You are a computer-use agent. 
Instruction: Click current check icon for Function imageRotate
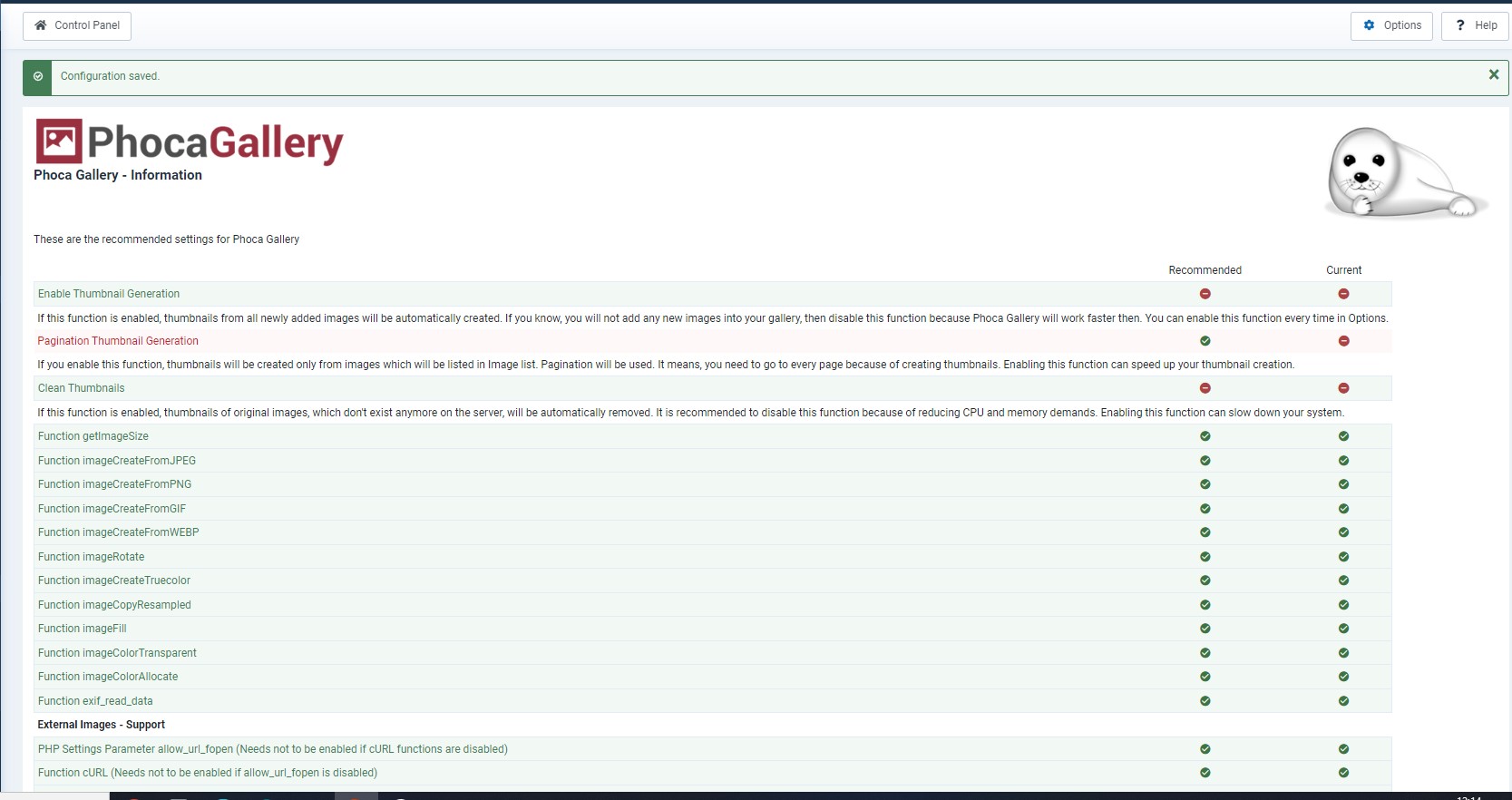(1344, 557)
